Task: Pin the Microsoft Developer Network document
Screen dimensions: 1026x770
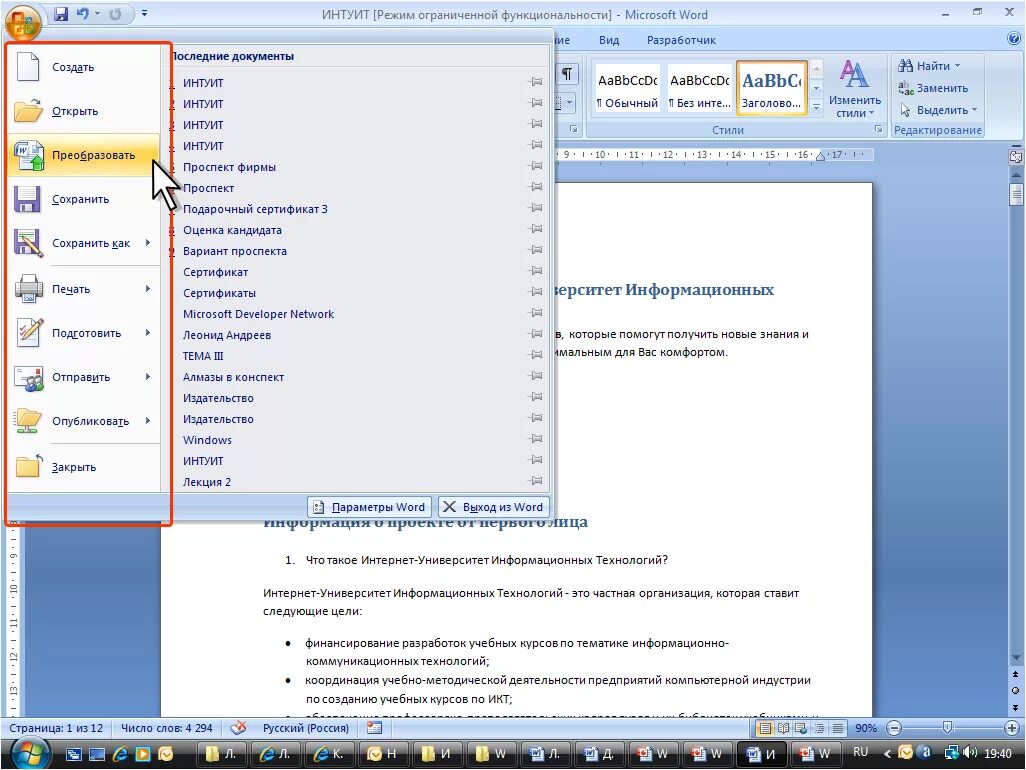Action: pos(535,313)
